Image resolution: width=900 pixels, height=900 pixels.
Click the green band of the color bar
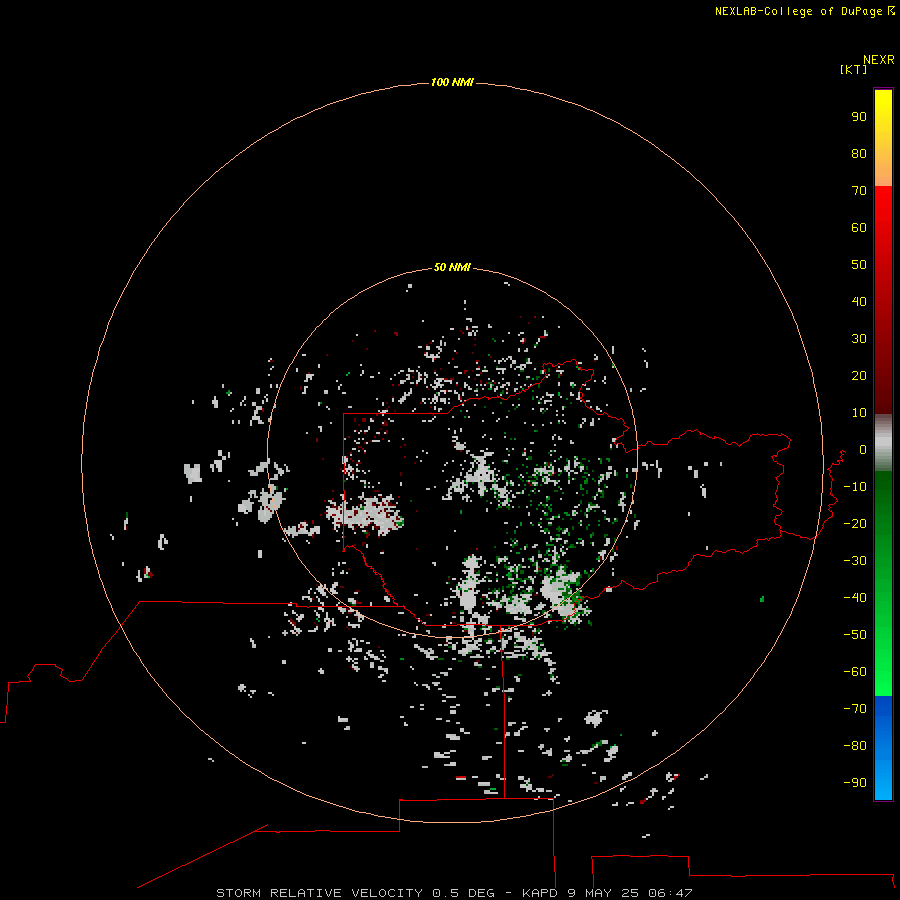(883, 584)
